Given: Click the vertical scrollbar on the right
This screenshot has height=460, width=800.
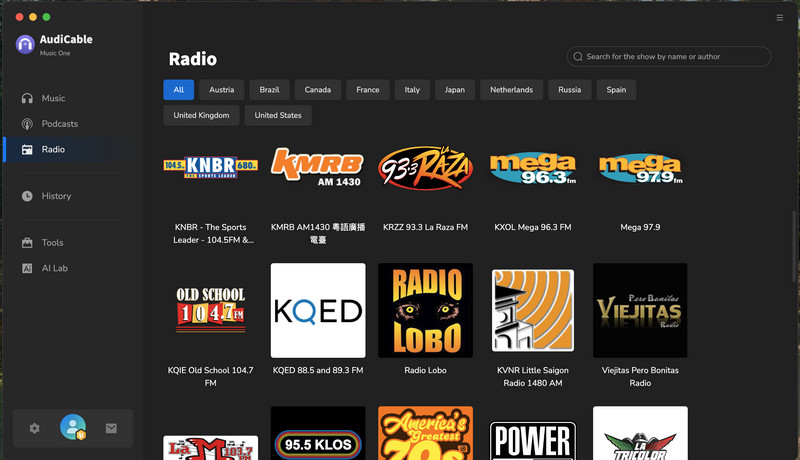Looking at the screenshot, I should click(x=794, y=246).
